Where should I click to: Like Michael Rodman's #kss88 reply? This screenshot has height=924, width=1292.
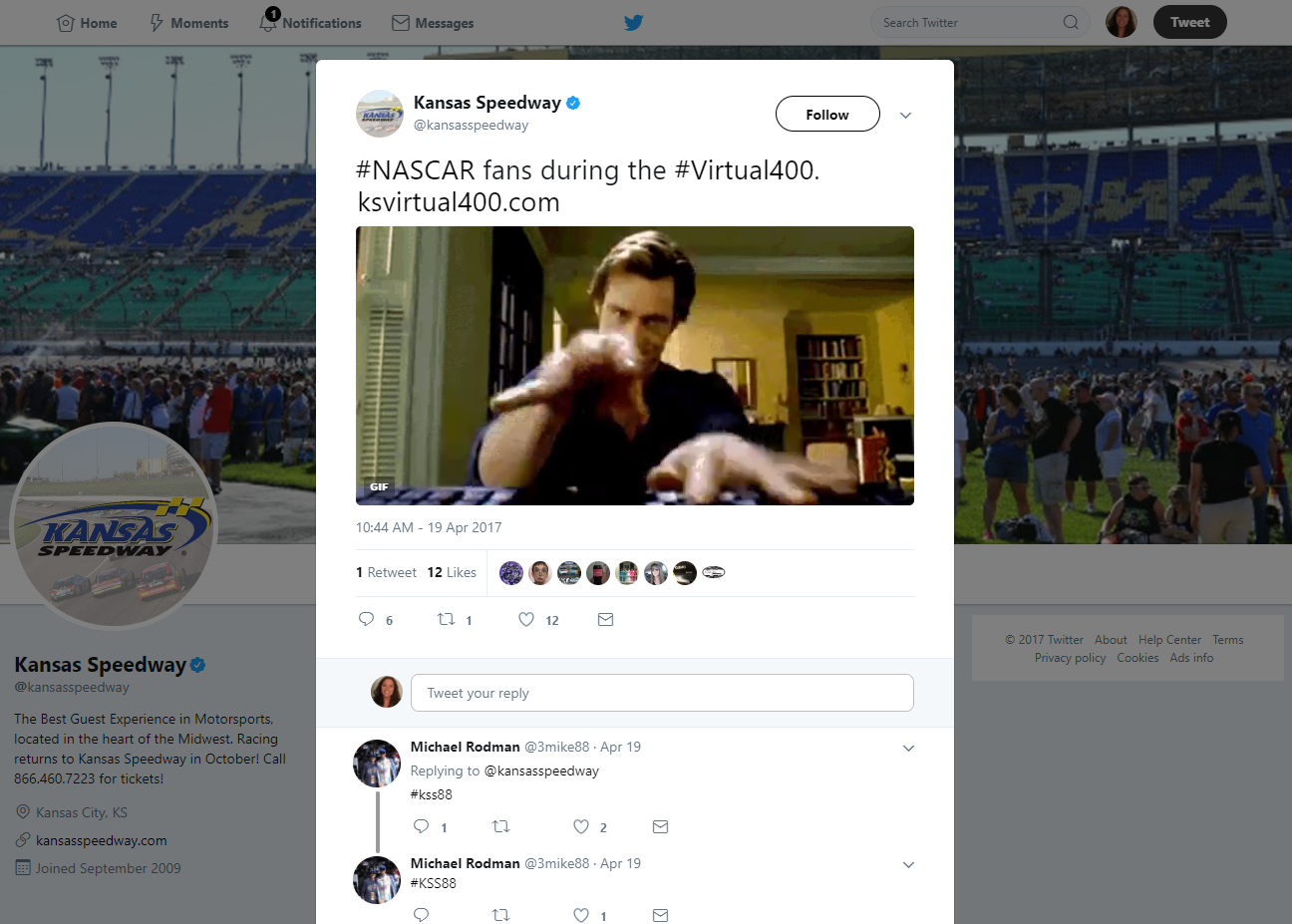[x=581, y=826]
